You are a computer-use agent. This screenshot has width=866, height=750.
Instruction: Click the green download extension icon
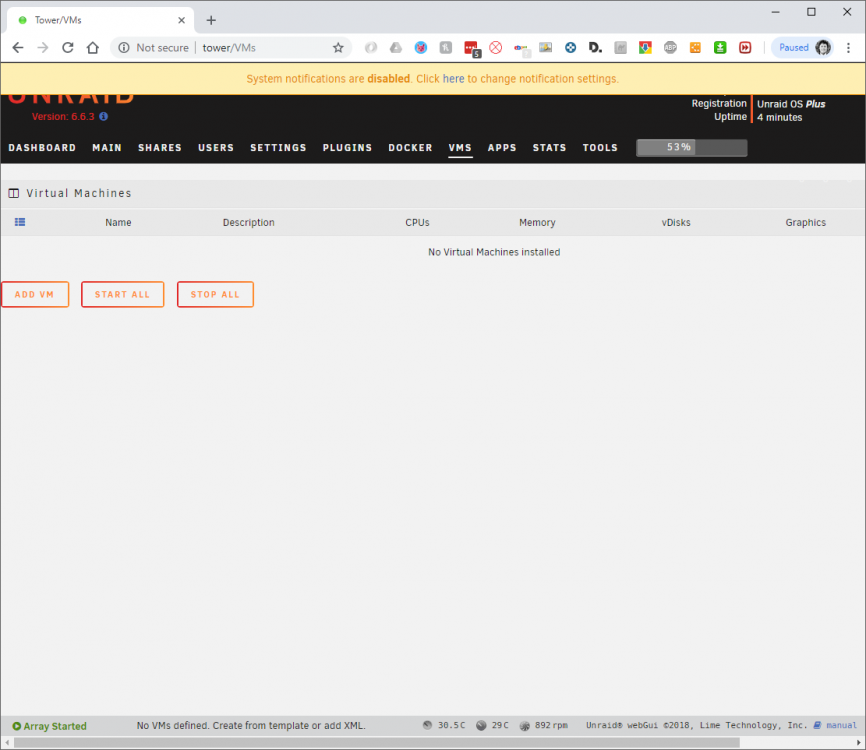tap(720, 47)
